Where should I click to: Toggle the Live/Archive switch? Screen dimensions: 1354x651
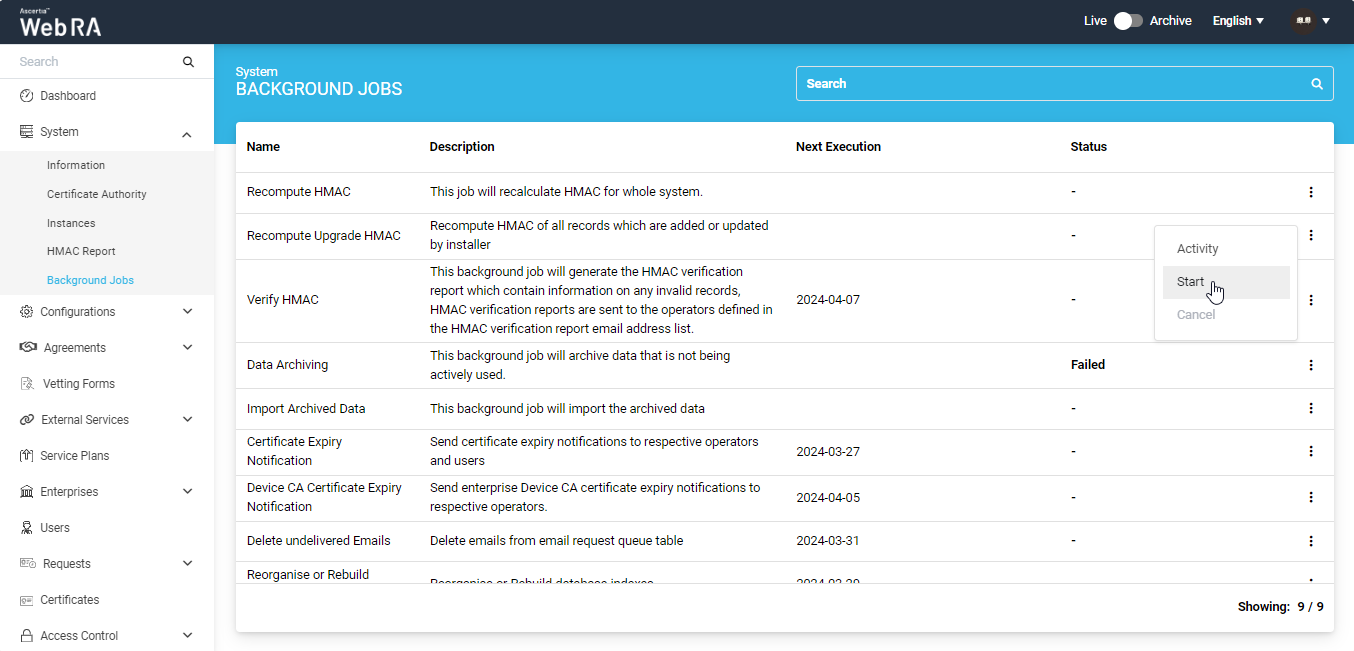coord(1128,21)
